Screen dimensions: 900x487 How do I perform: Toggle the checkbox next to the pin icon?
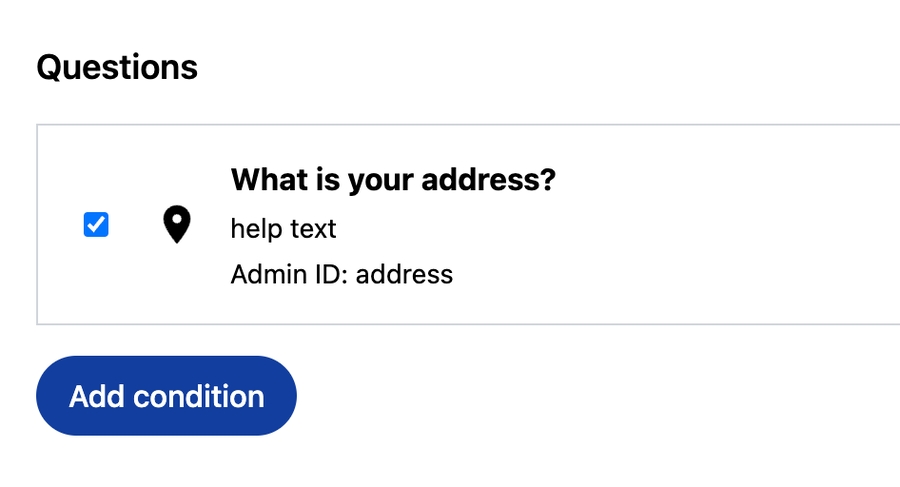96,225
